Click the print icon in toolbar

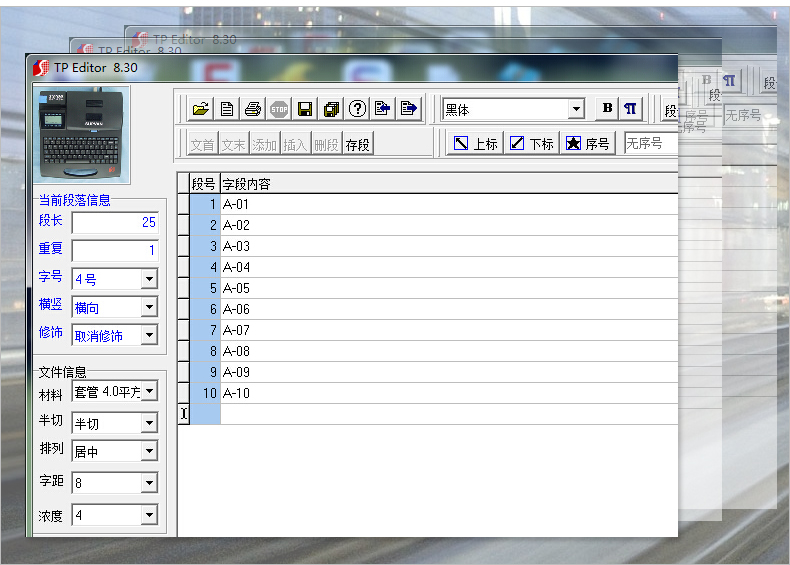tap(253, 109)
